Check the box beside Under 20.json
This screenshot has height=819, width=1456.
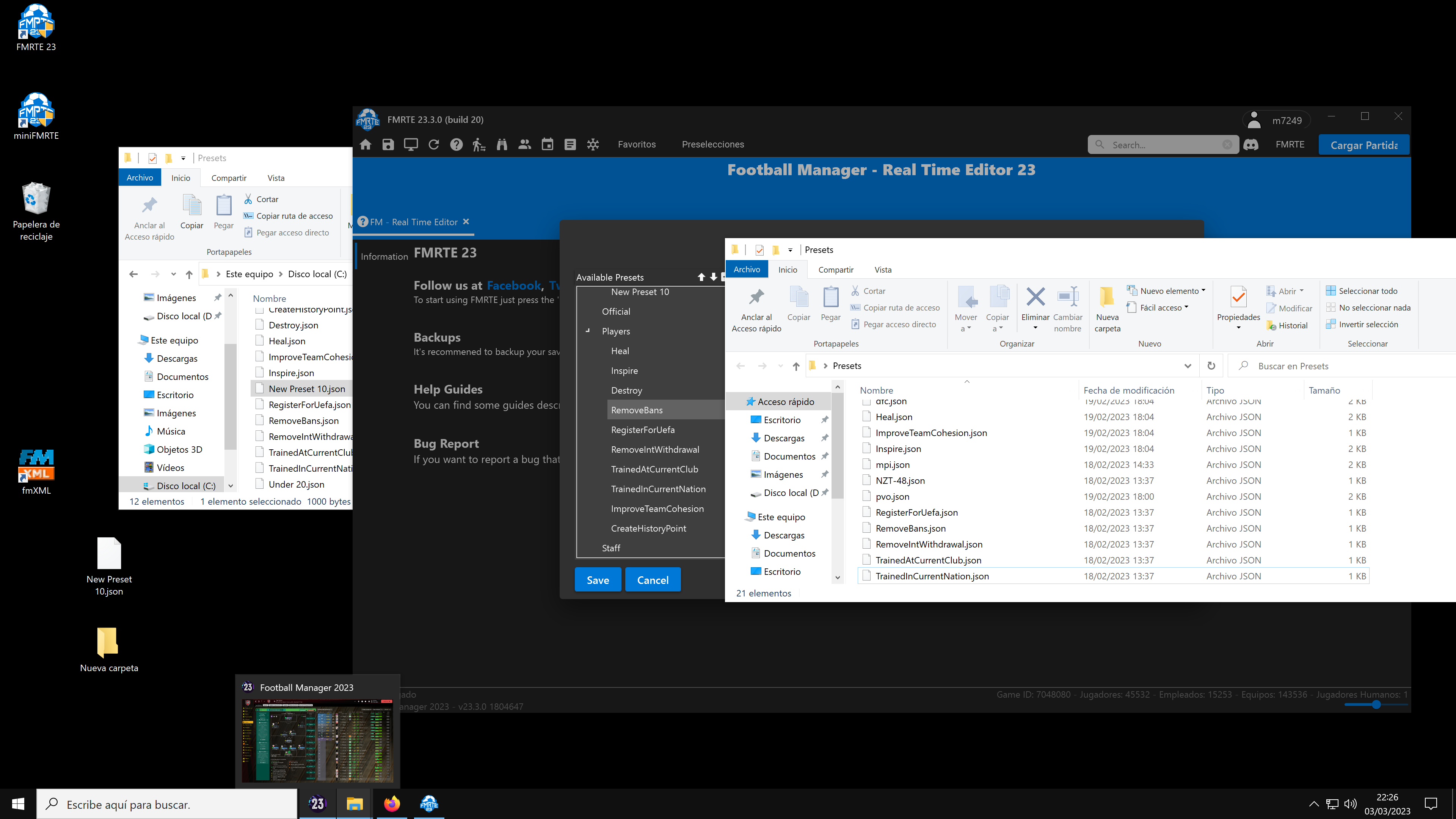click(x=259, y=485)
